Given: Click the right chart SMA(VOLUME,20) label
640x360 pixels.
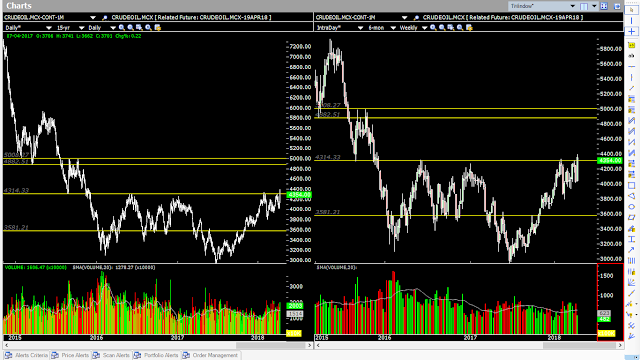Looking at the screenshot, I should (337, 267).
